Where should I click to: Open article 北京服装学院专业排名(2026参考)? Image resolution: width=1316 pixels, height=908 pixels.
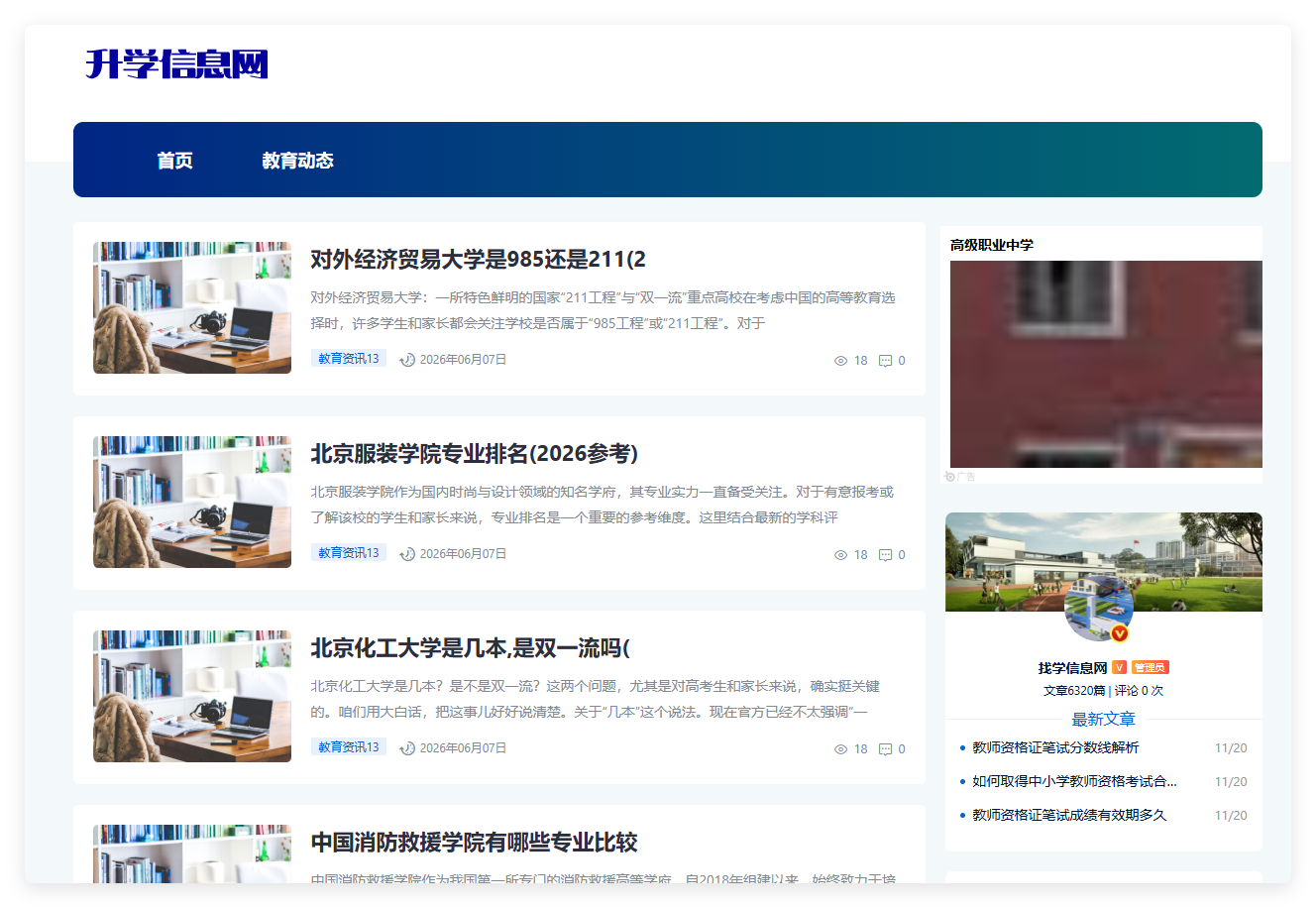[474, 454]
